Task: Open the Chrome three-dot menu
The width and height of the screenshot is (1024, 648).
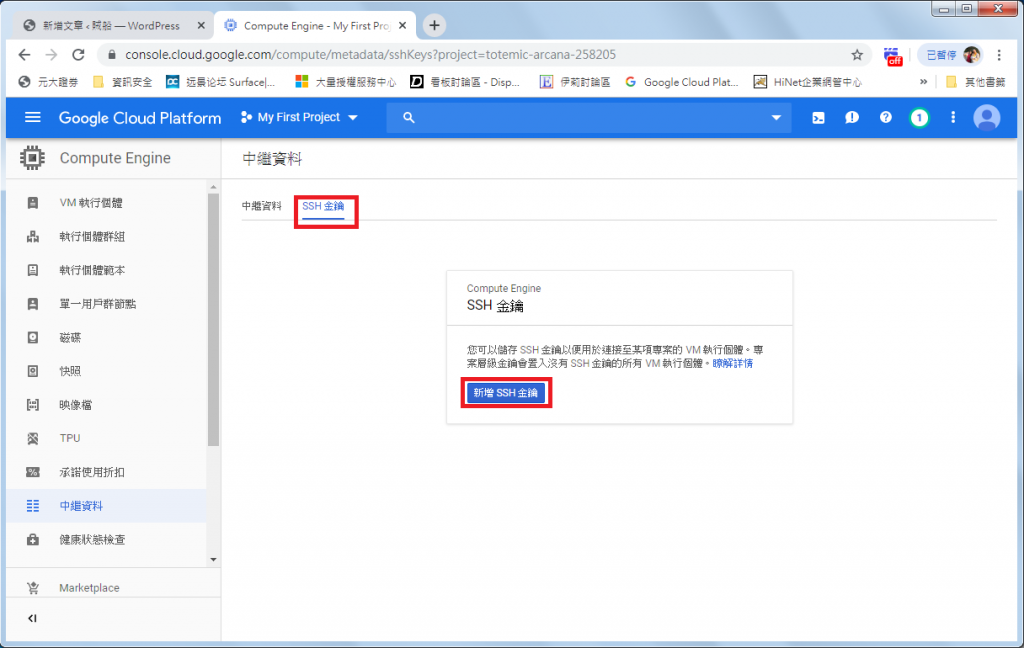Action: [999, 55]
